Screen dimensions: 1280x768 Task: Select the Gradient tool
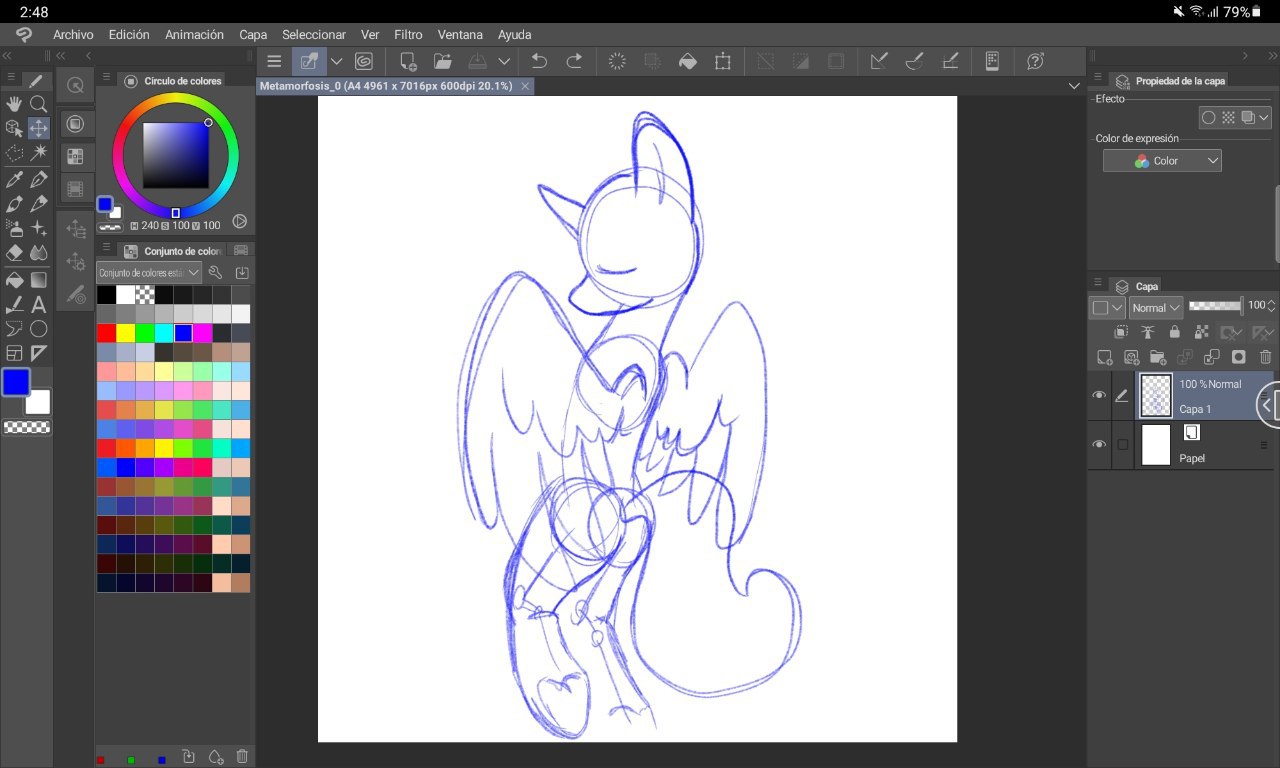click(x=39, y=280)
